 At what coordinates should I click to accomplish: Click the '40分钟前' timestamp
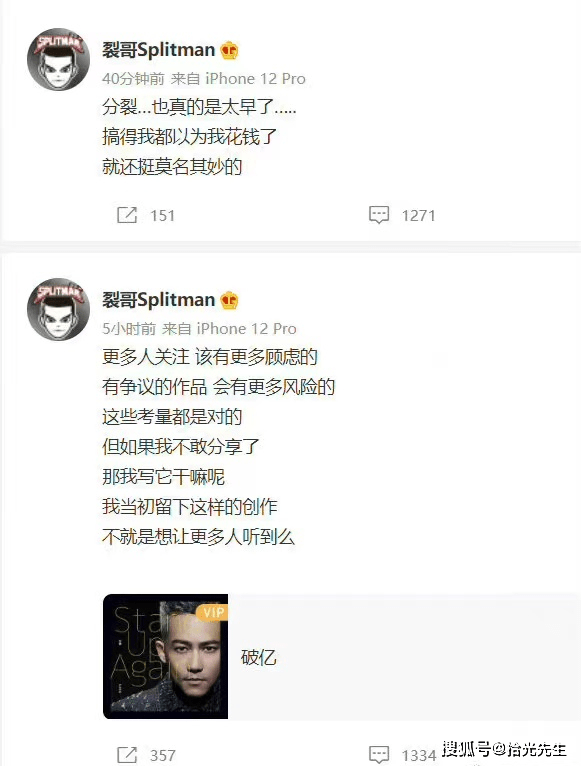(133, 79)
